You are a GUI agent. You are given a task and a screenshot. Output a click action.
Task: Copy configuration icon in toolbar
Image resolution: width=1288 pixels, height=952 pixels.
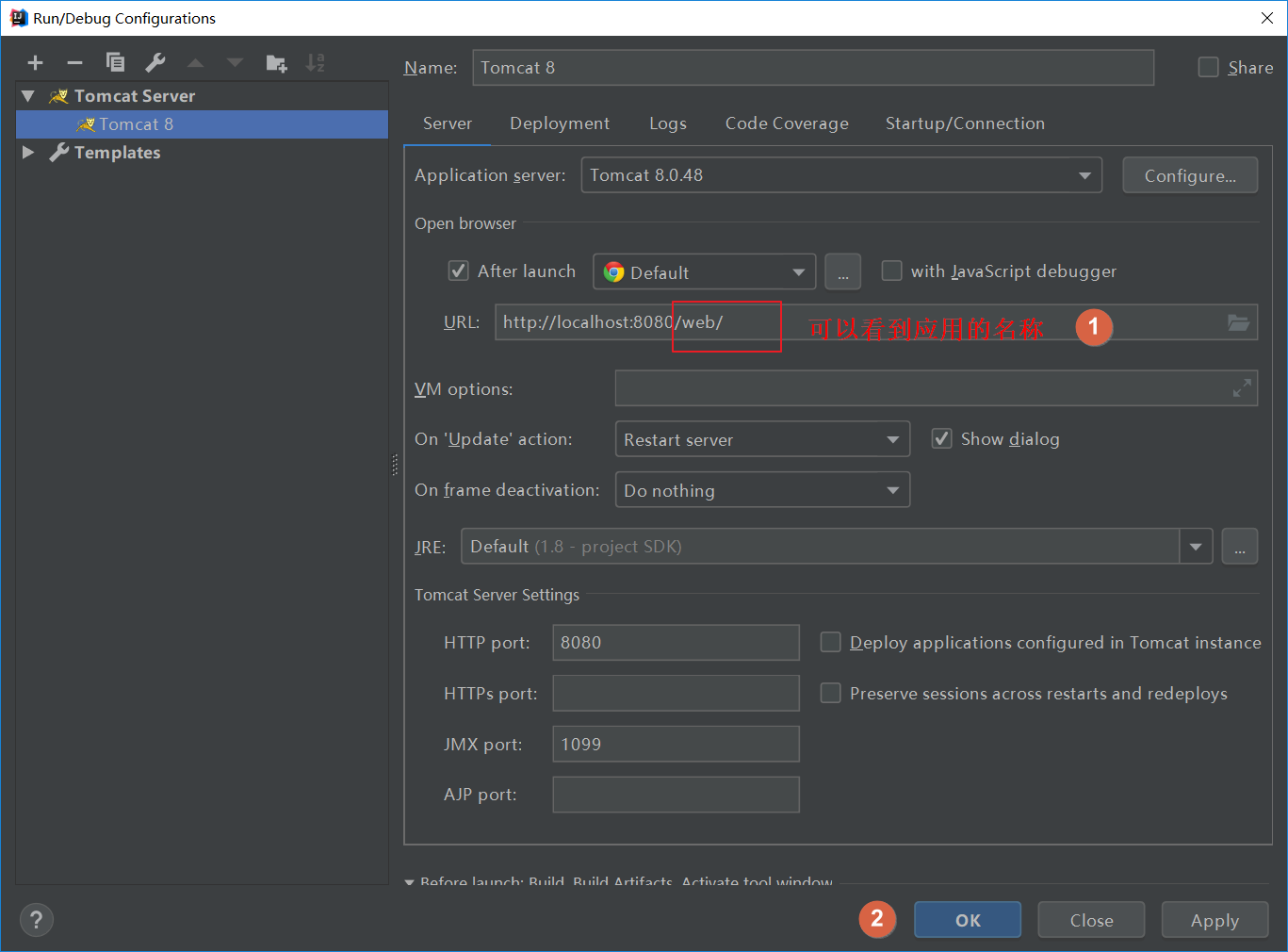pyautogui.click(x=115, y=62)
